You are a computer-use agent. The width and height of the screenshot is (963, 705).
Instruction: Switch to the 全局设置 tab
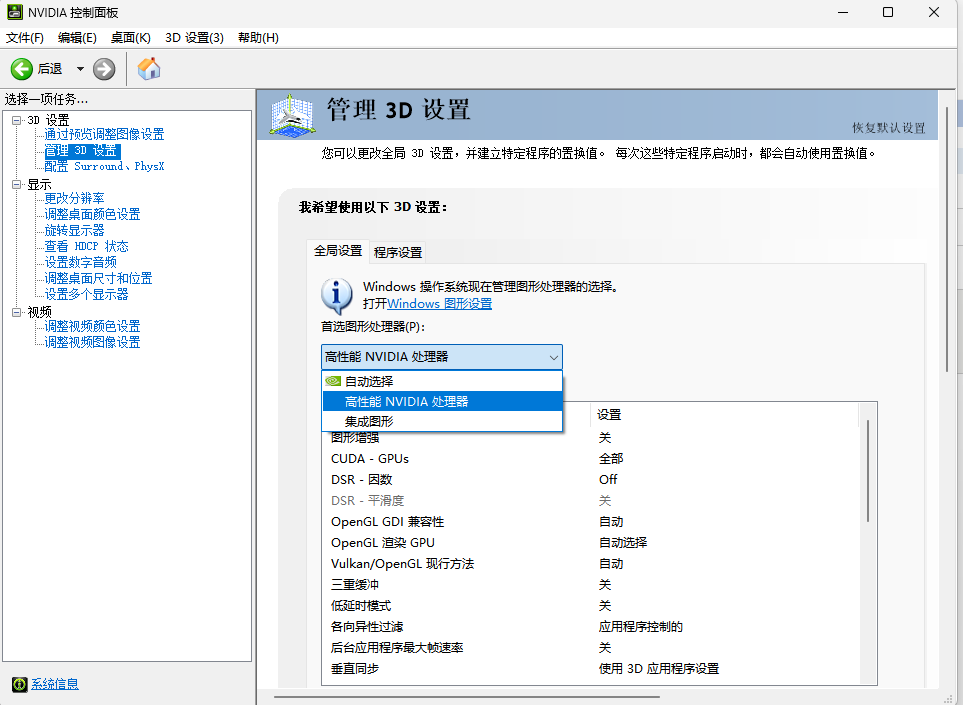coord(338,251)
